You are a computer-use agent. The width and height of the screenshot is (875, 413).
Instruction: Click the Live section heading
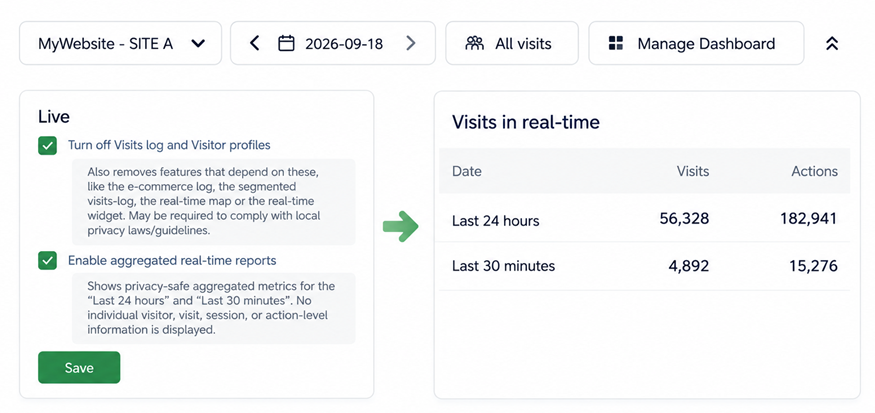tap(54, 117)
